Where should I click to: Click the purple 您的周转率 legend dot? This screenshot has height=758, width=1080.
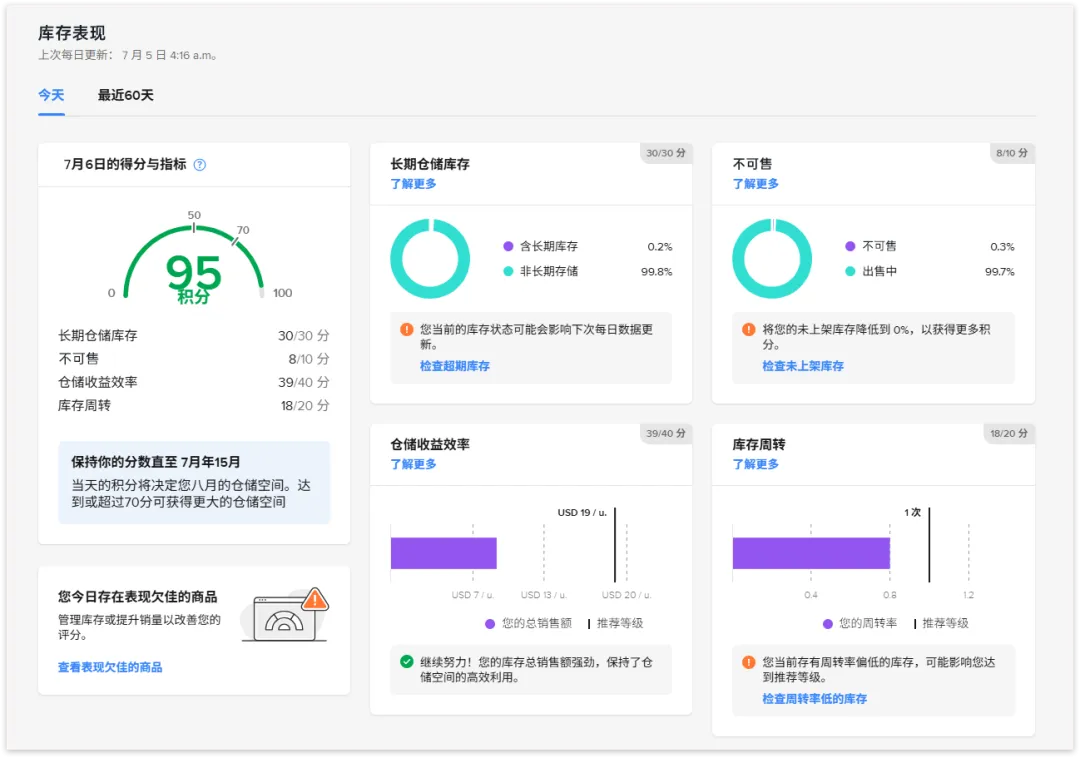(x=827, y=624)
